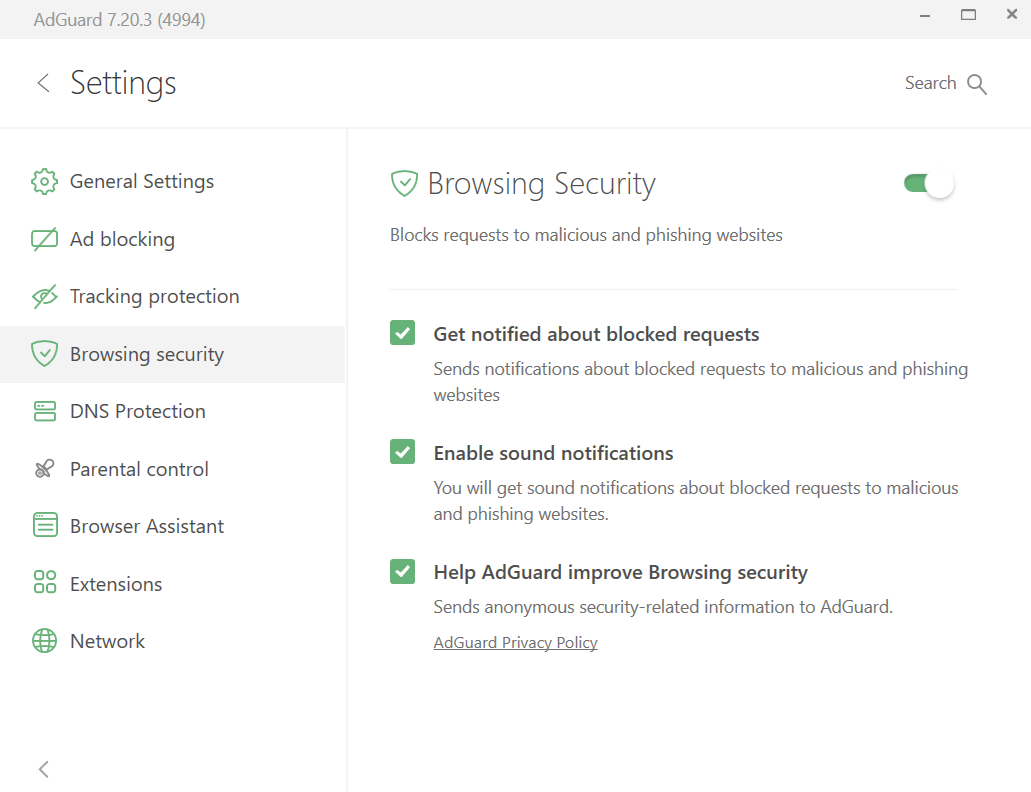Click the DNS Protection server icon
This screenshot has width=1031, height=792.
click(x=44, y=411)
